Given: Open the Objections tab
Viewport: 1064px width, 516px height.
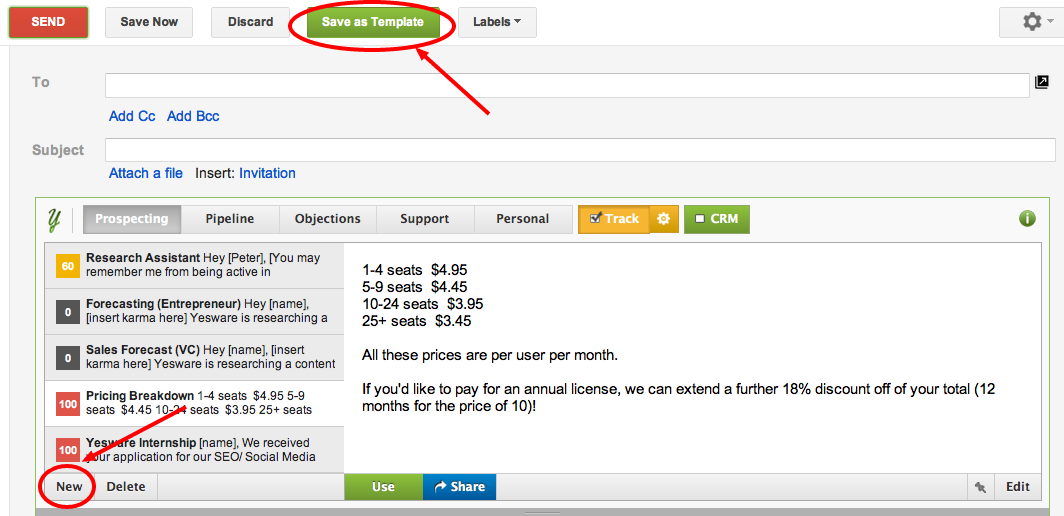Looking at the screenshot, I should (x=327, y=219).
